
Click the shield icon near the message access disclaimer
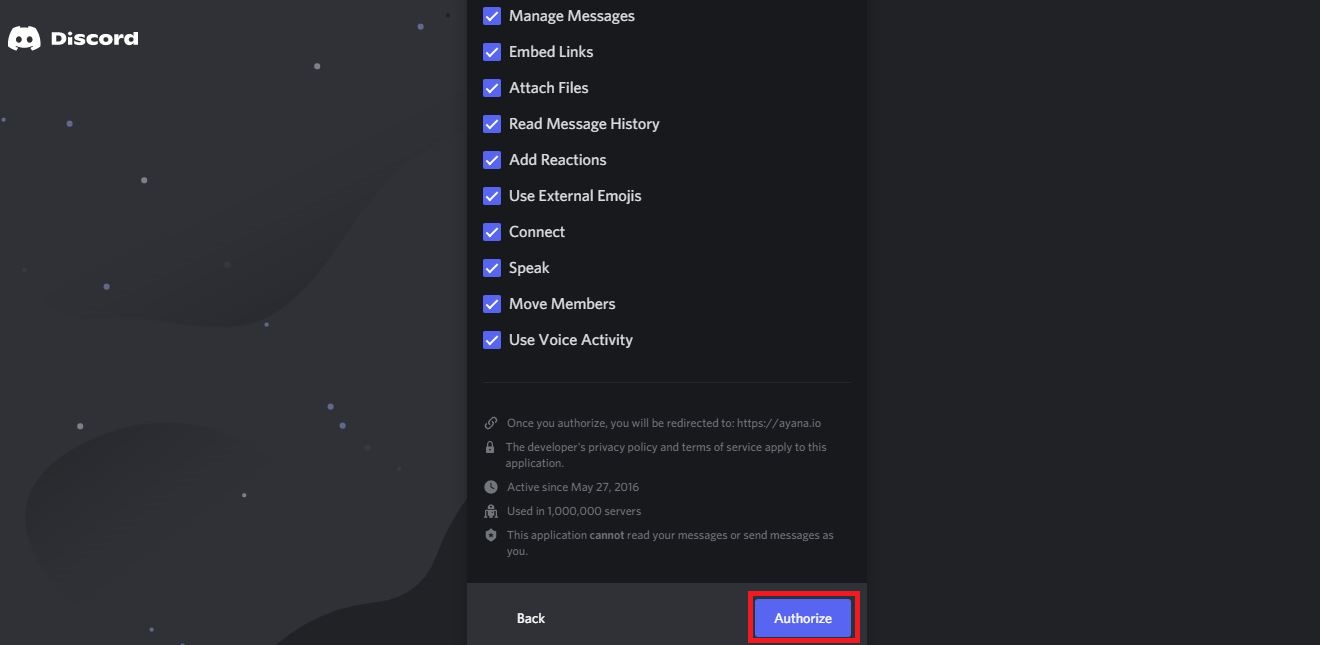click(x=490, y=535)
